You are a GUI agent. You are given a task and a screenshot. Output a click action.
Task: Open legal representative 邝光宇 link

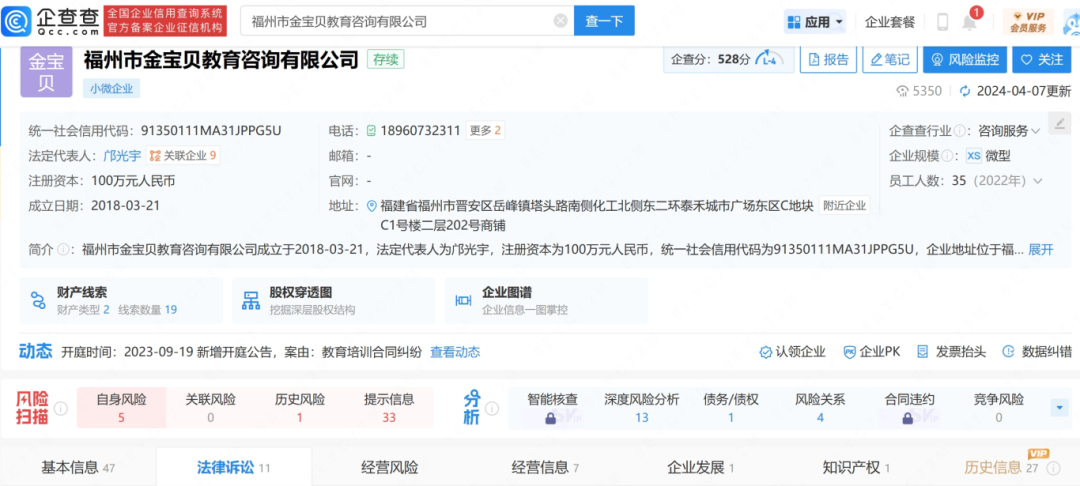pyautogui.click(x=122, y=156)
